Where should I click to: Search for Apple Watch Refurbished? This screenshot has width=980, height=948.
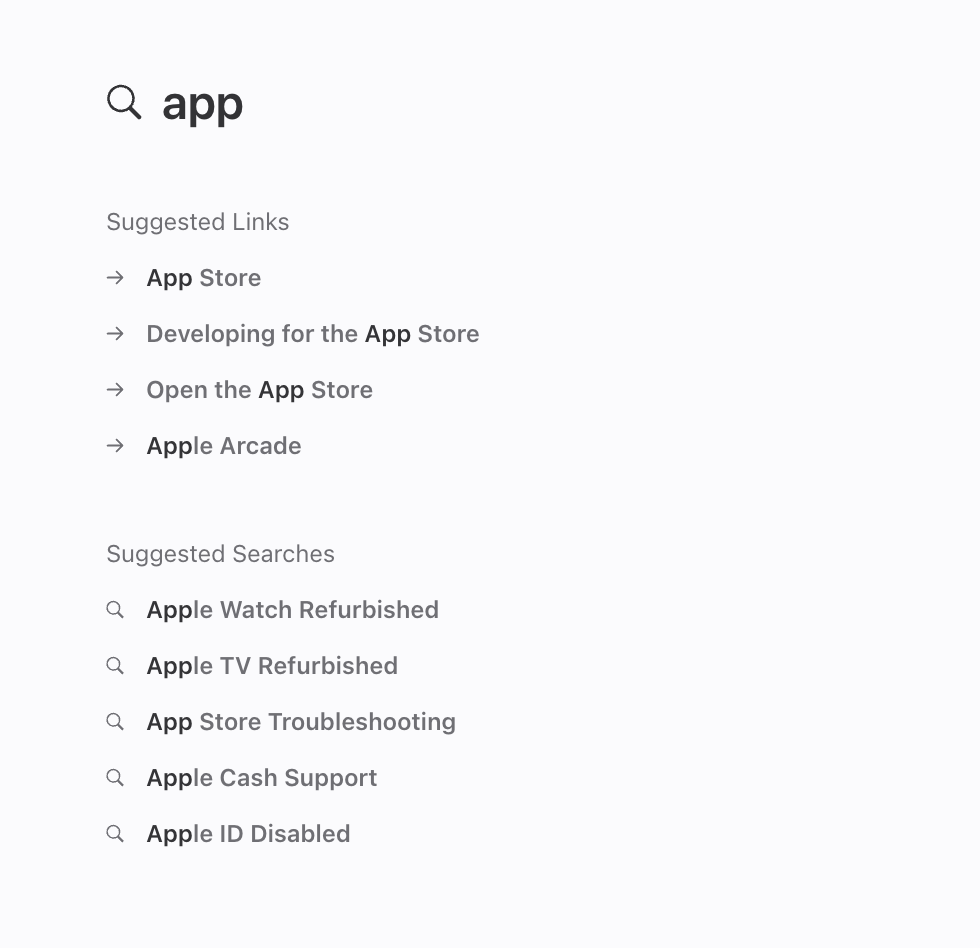click(x=293, y=610)
